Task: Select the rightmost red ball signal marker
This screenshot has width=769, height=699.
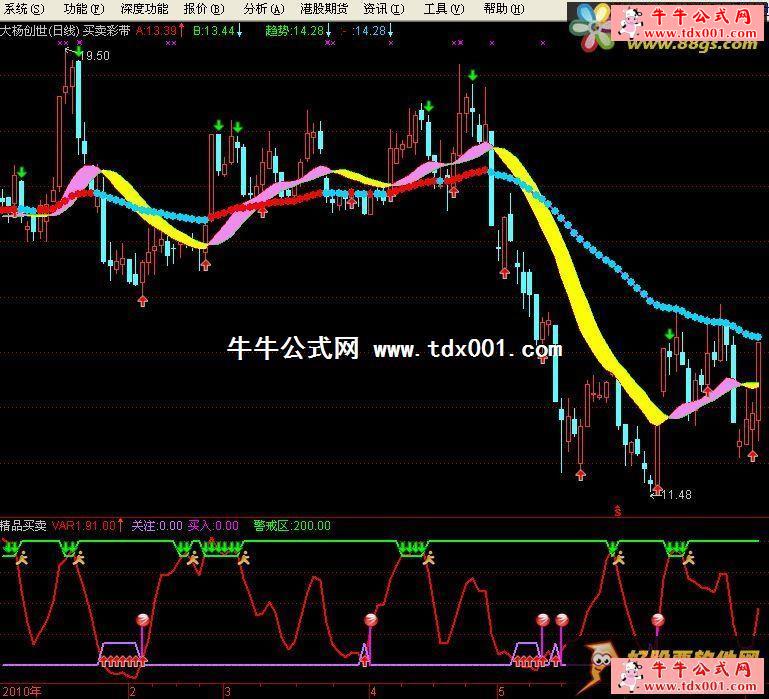Action: (x=658, y=620)
